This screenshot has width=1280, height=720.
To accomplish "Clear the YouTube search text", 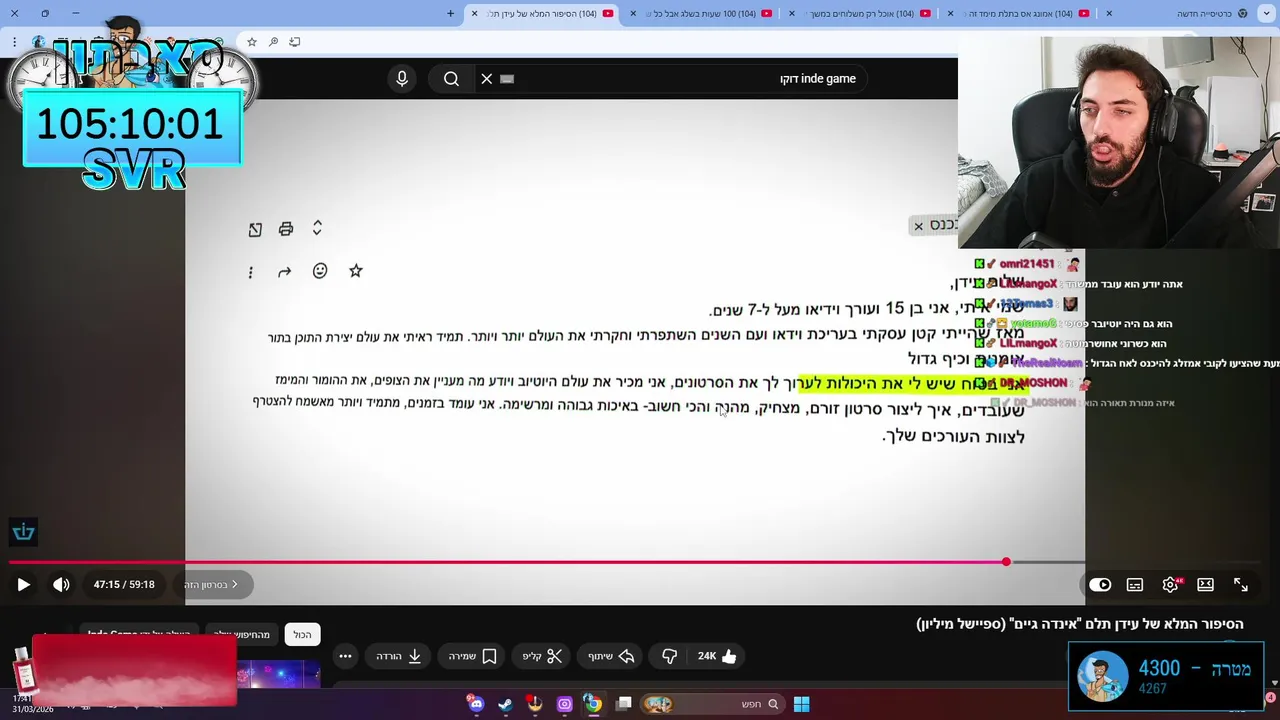I will point(487,79).
